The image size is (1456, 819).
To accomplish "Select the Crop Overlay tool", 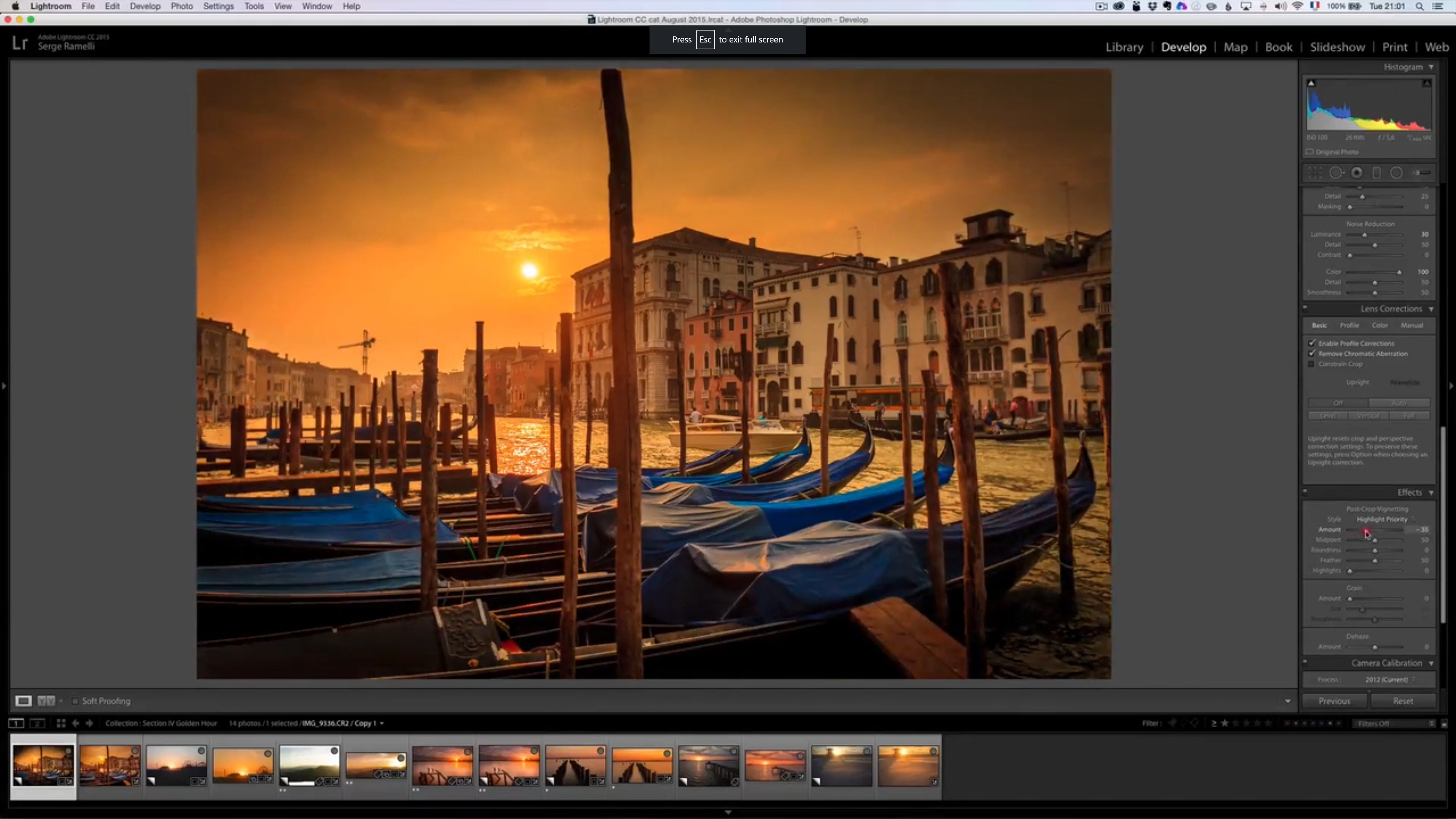I will [x=1315, y=173].
